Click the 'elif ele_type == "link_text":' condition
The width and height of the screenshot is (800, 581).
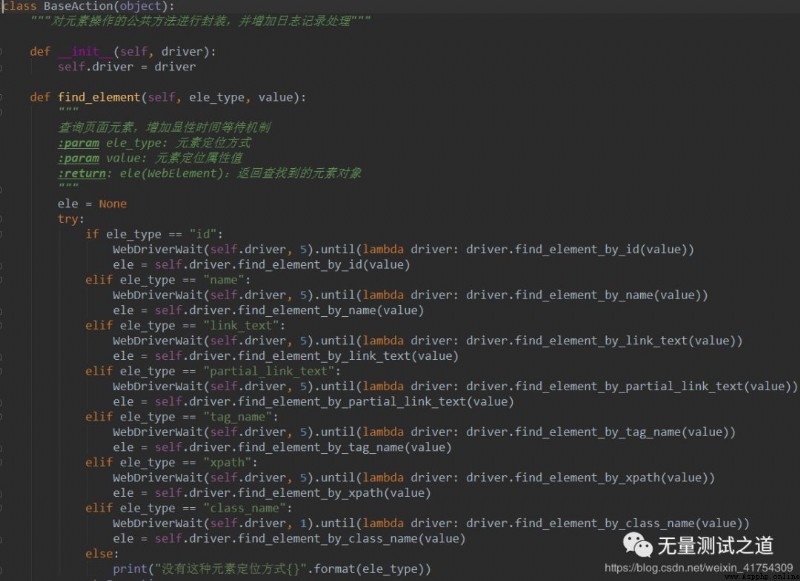click(x=185, y=325)
